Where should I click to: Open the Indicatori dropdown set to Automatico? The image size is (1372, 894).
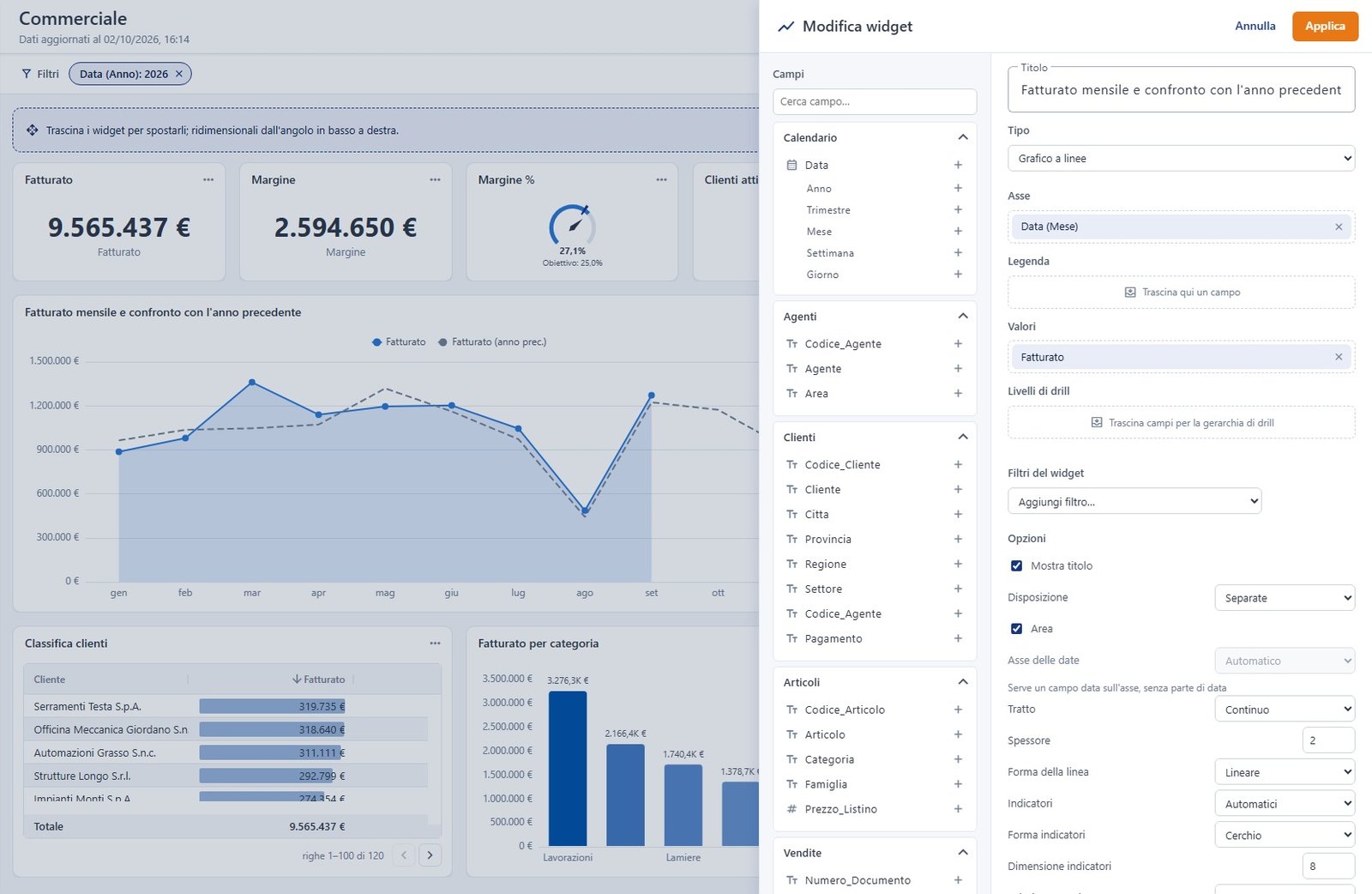pyautogui.click(x=1285, y=804)
